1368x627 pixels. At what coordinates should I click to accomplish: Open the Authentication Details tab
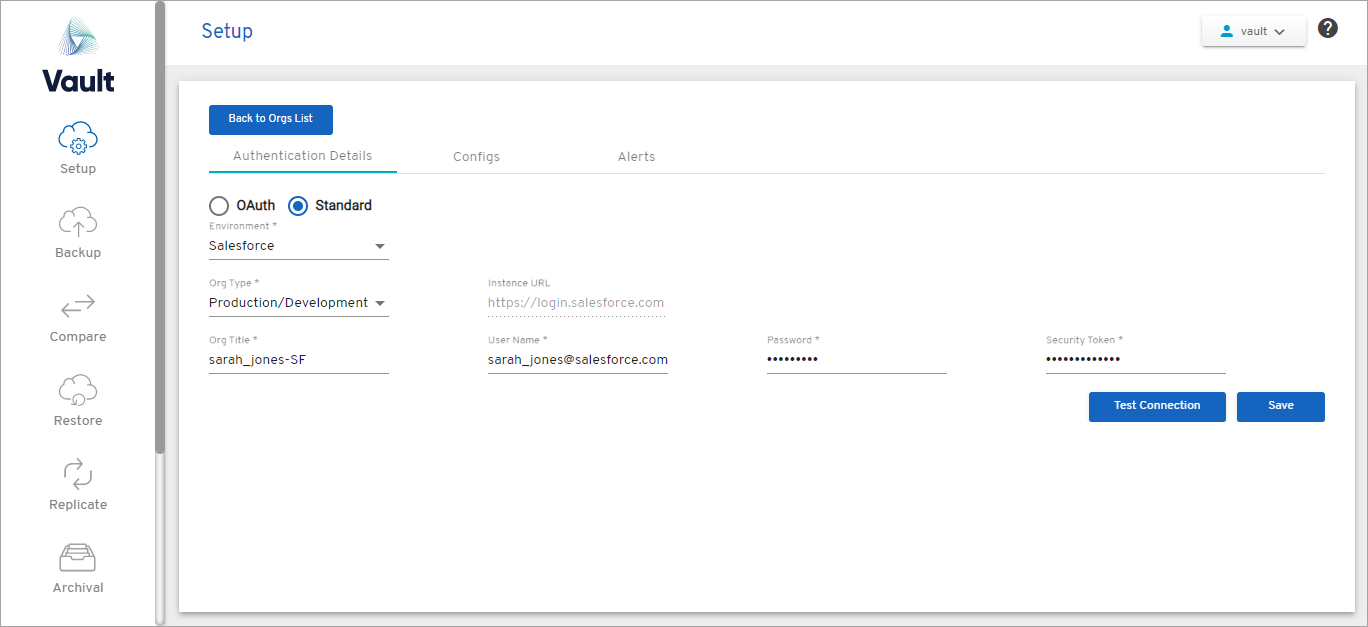(302, 156)
